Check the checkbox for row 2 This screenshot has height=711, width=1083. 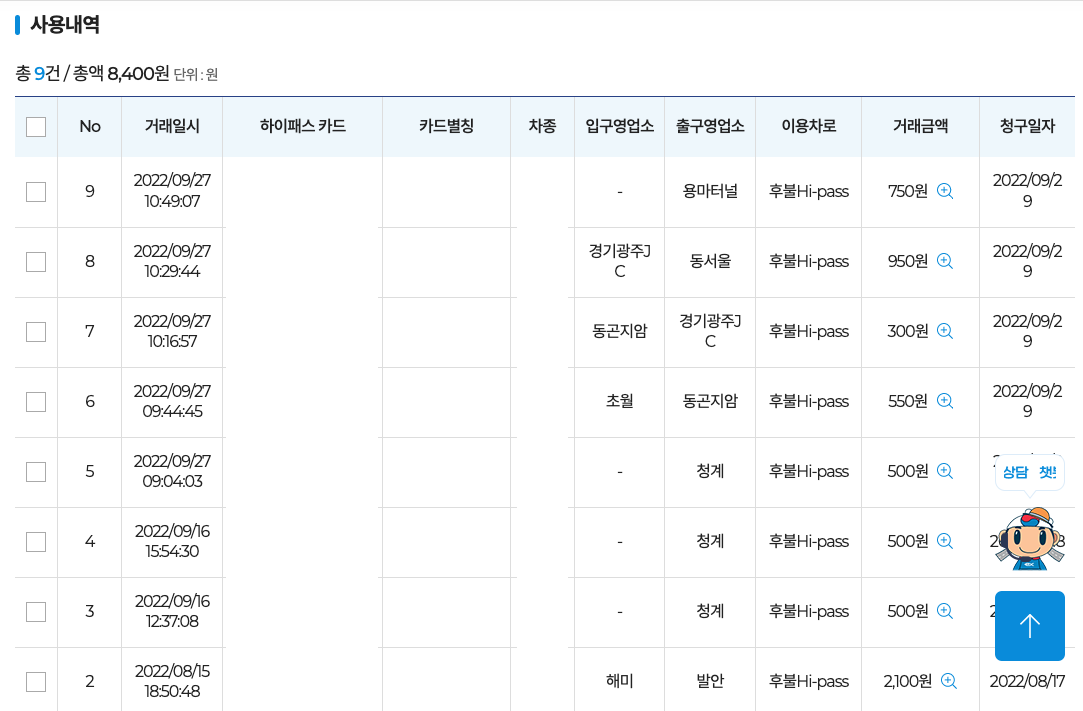coord(36,681)
